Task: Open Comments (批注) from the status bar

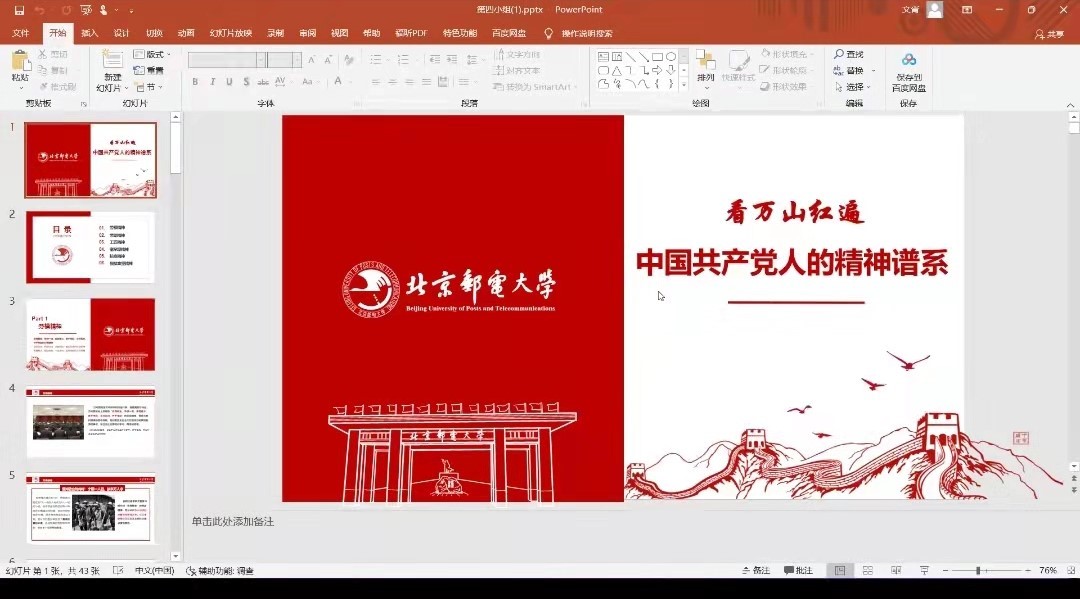Action: pyautogui.click(x=798, y=570)
